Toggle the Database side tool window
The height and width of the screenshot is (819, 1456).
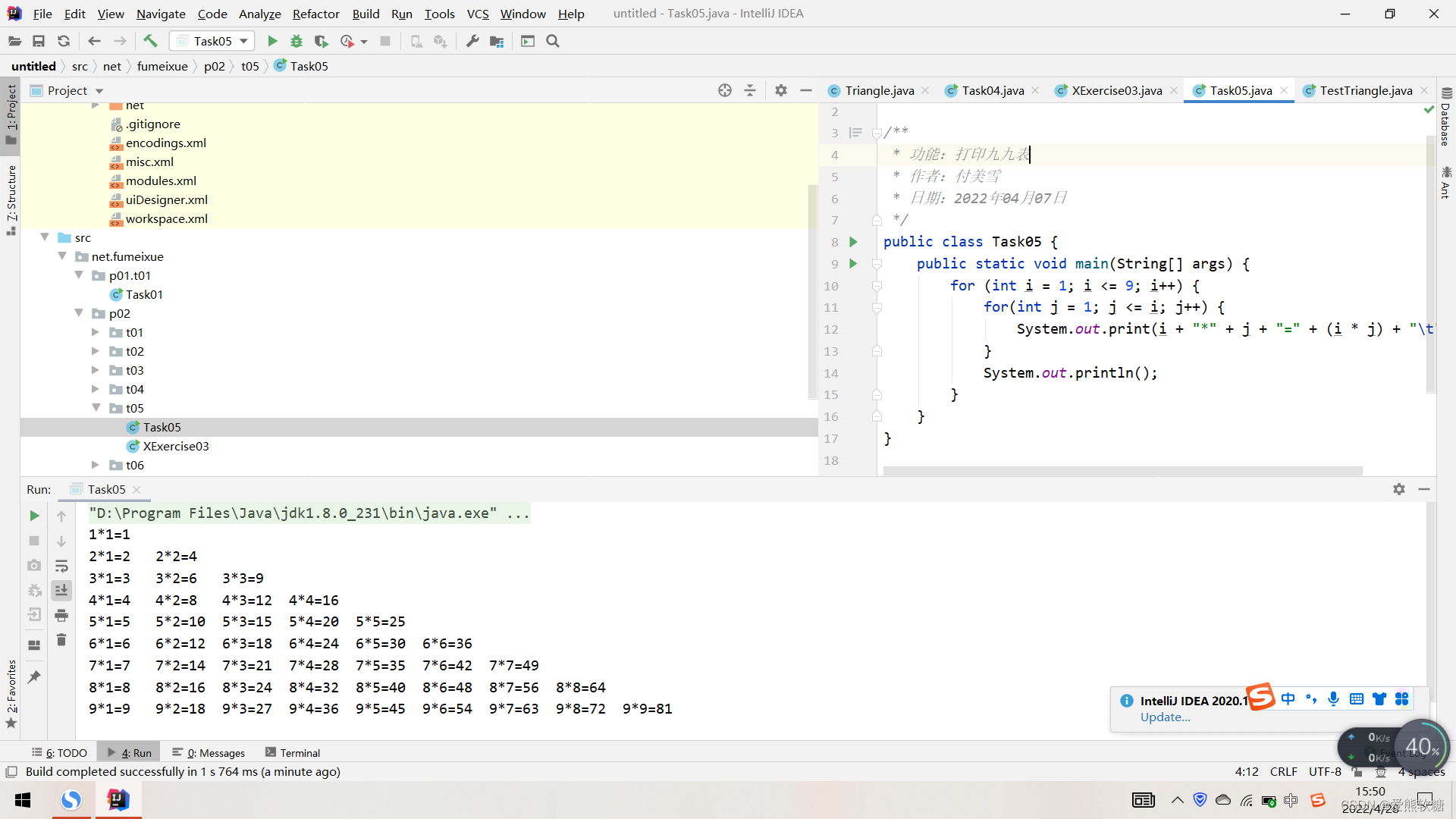pos(1445,118)
